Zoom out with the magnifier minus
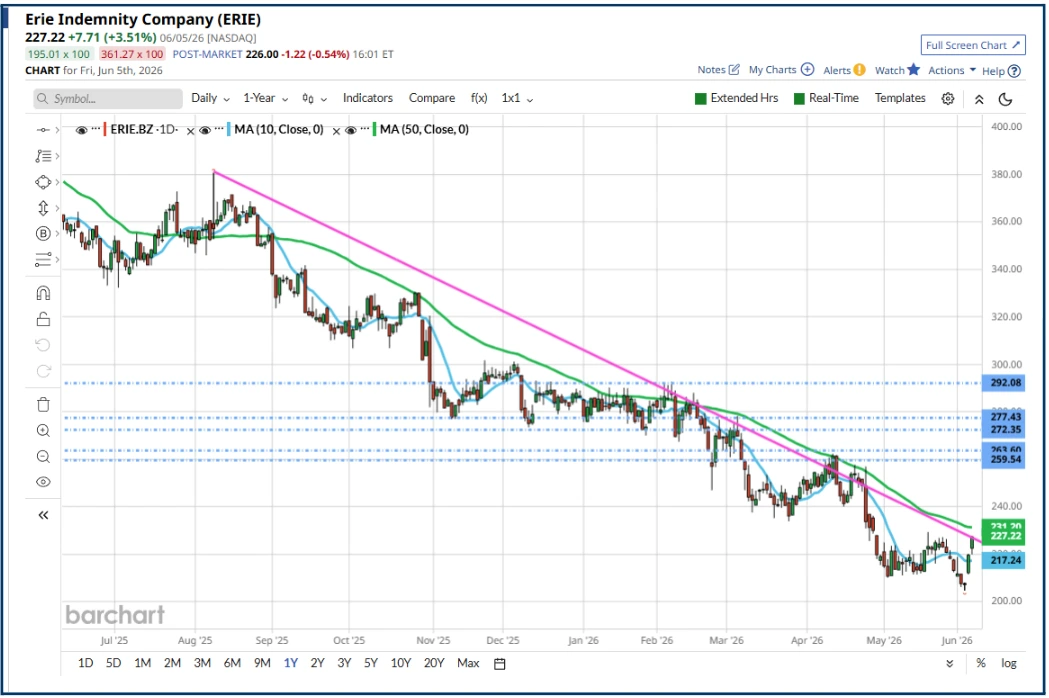 (x=43, y=457)
